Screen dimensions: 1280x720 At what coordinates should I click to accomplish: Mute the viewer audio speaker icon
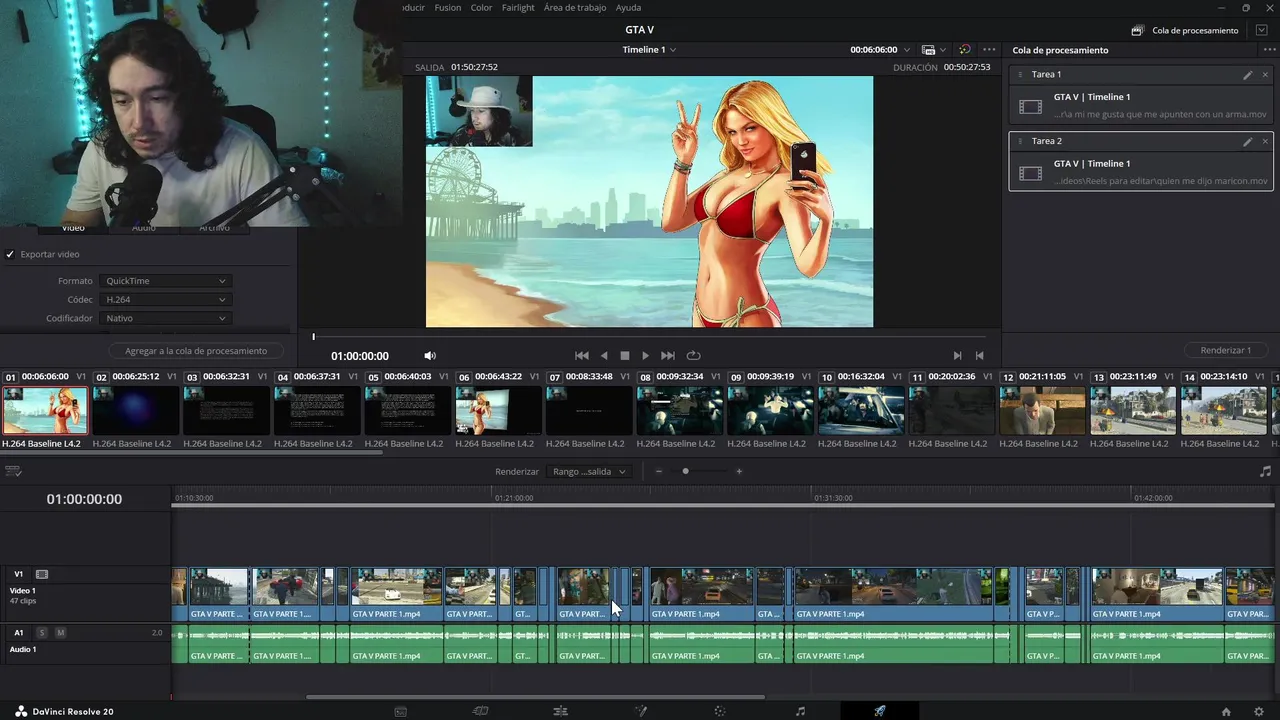(430, 355)
